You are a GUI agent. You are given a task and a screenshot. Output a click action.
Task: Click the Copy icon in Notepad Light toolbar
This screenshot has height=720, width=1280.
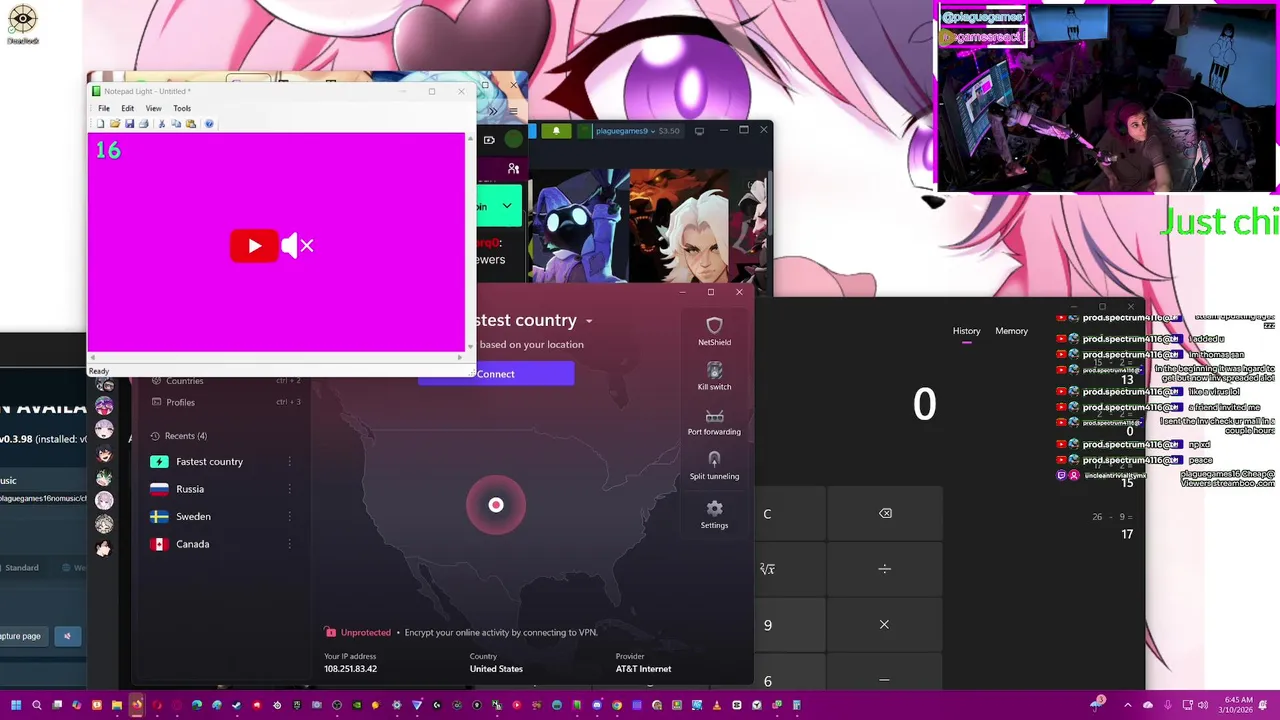[176, 124]
